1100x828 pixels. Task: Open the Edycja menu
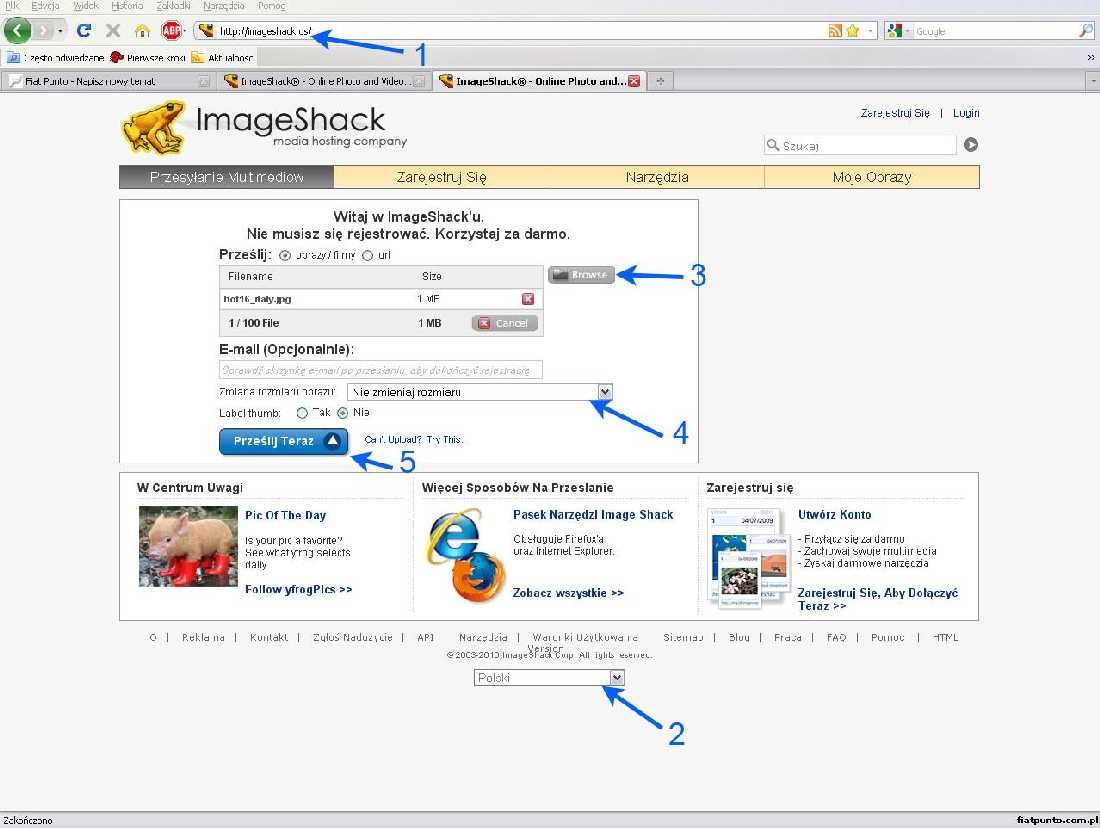(45, 6)
